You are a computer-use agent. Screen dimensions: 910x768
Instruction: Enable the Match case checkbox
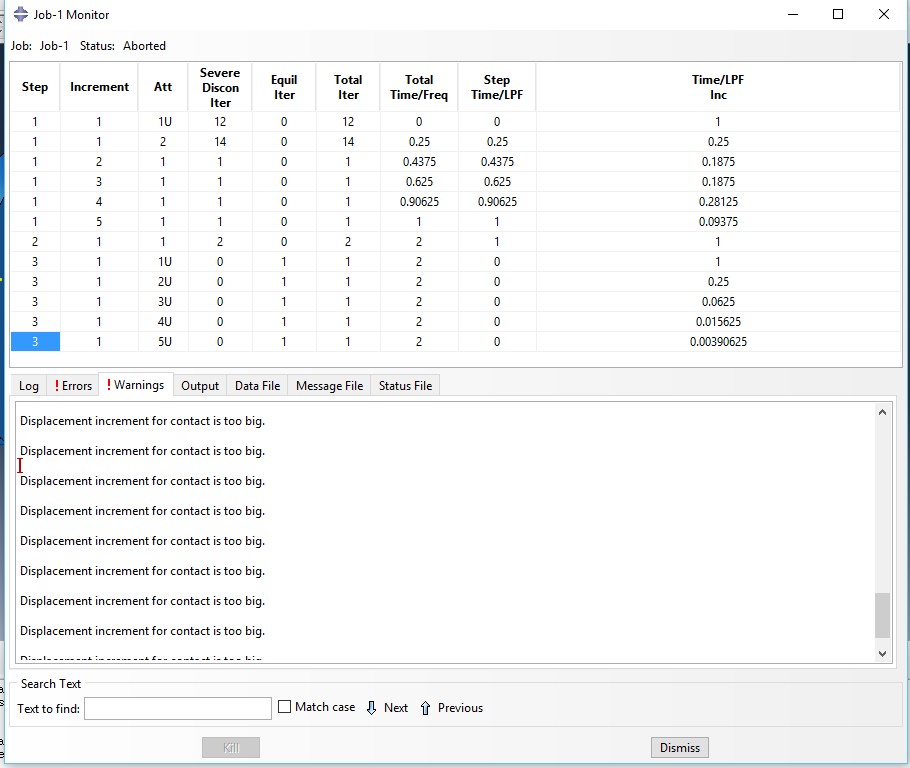[x=285, y=707]
